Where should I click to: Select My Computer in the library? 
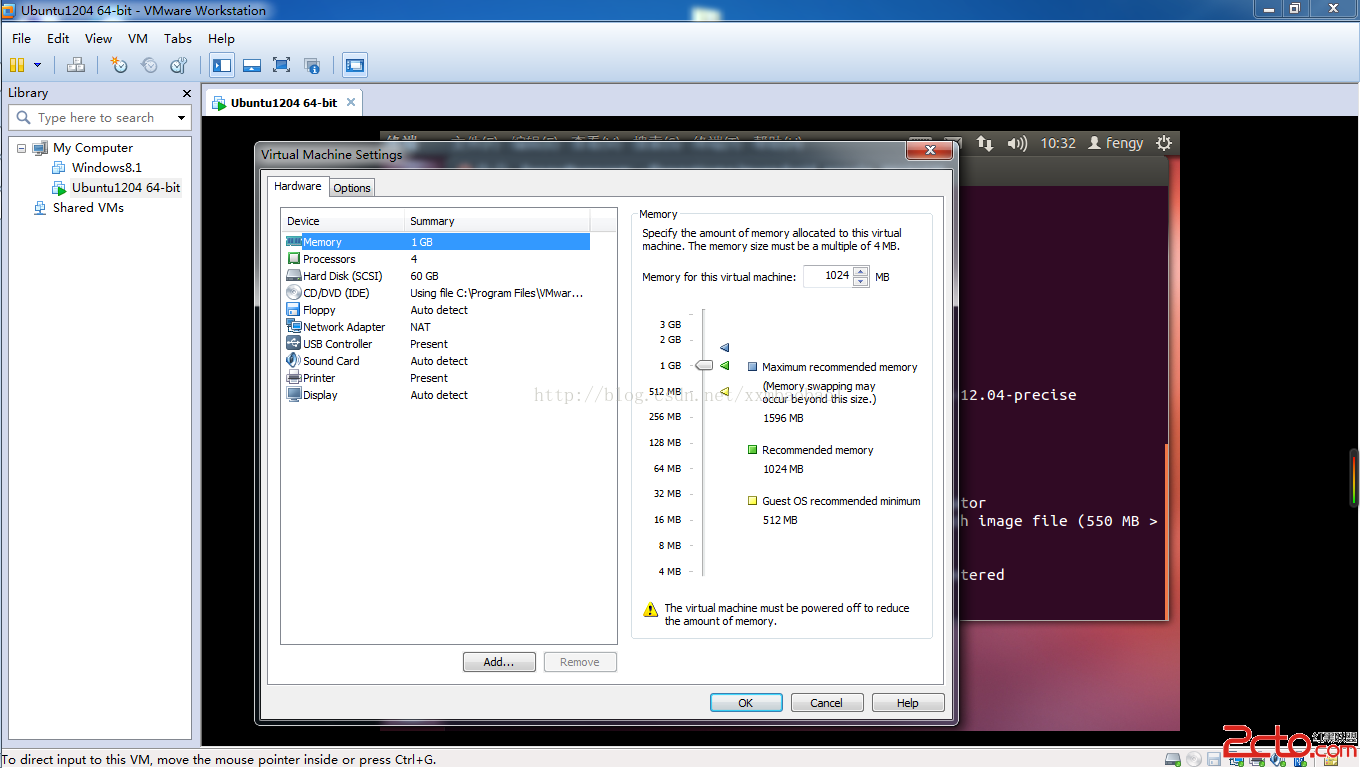pos(92,148)
